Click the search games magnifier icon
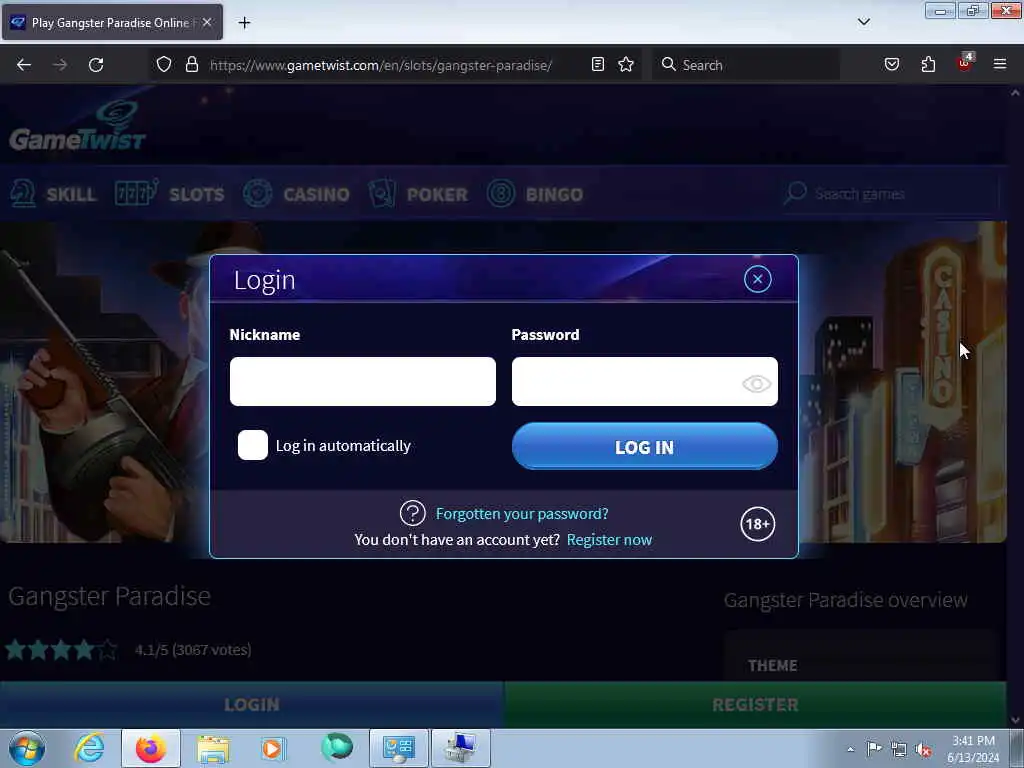 (795, 193)
